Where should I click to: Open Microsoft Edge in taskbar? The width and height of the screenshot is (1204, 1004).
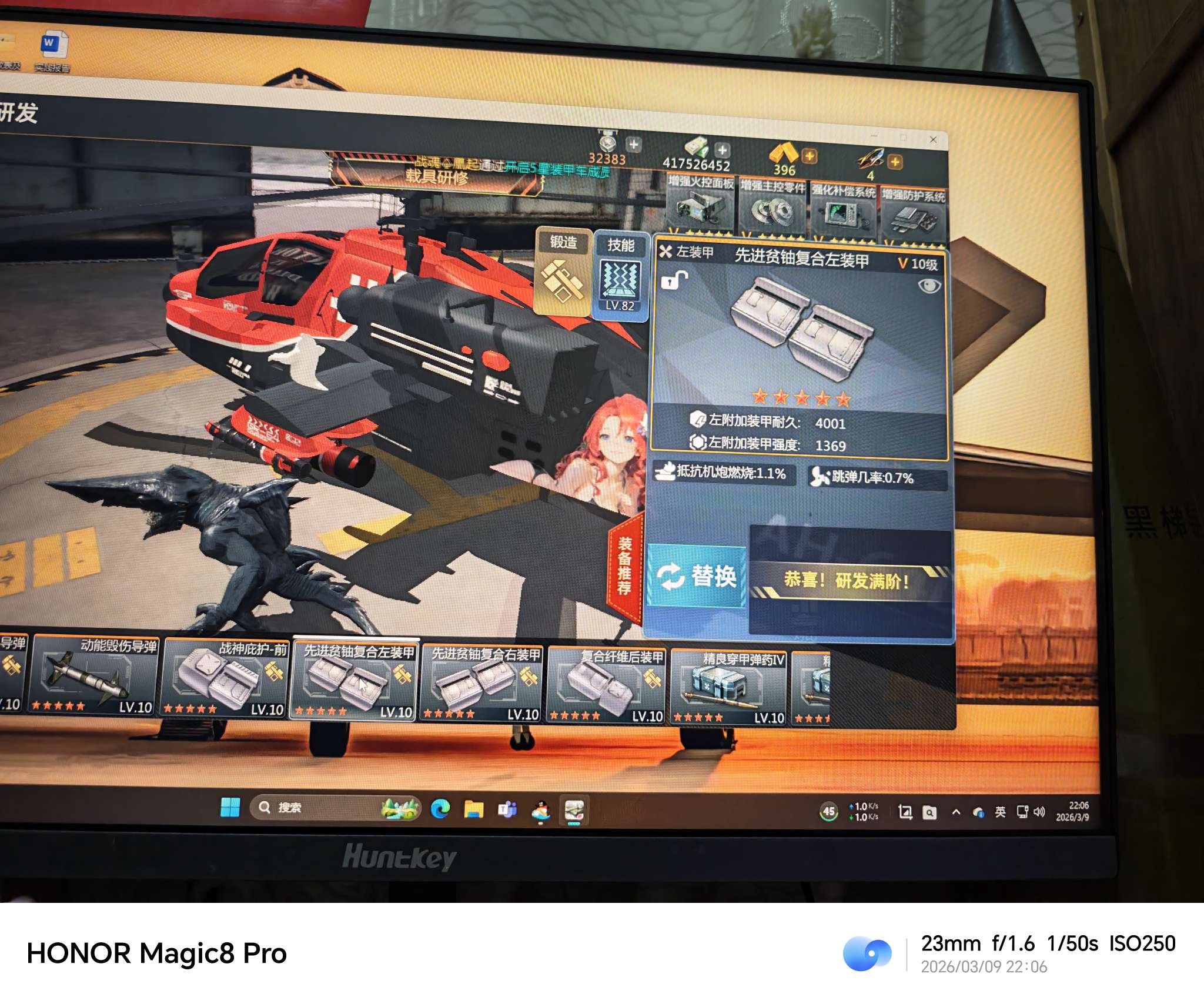coord(440,809)
